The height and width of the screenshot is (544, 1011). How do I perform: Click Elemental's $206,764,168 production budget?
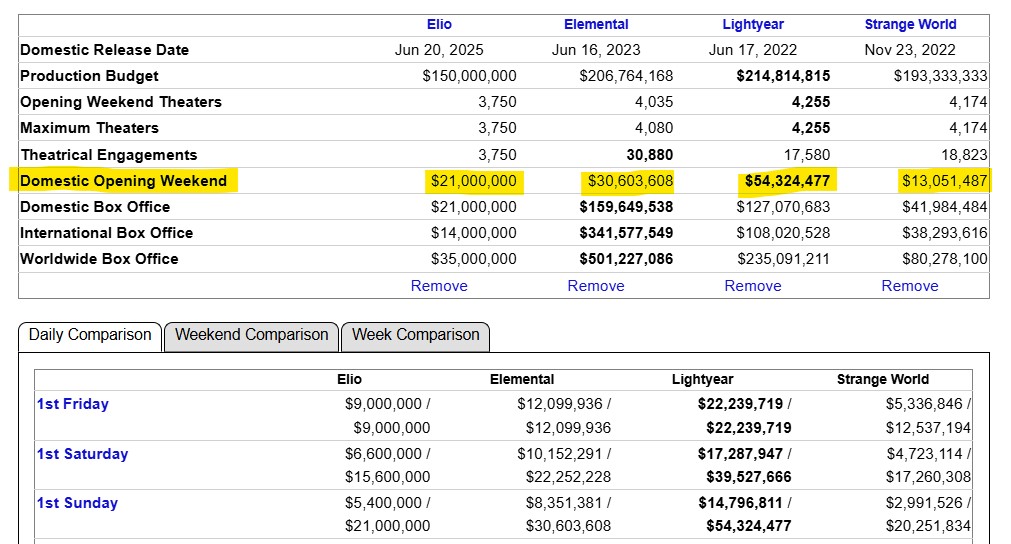[x=626, y=76]
